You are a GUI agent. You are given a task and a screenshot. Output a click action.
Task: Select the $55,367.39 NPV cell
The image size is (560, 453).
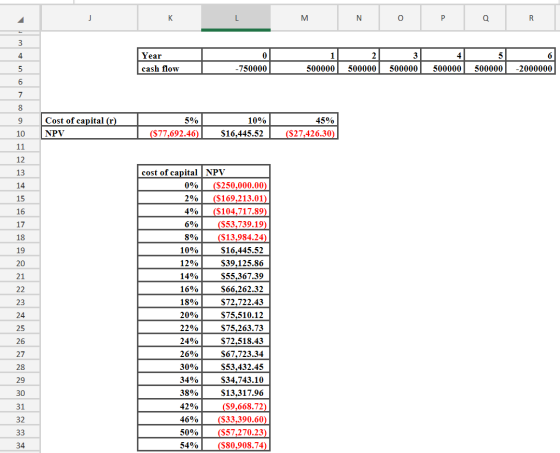pos(236,276)
